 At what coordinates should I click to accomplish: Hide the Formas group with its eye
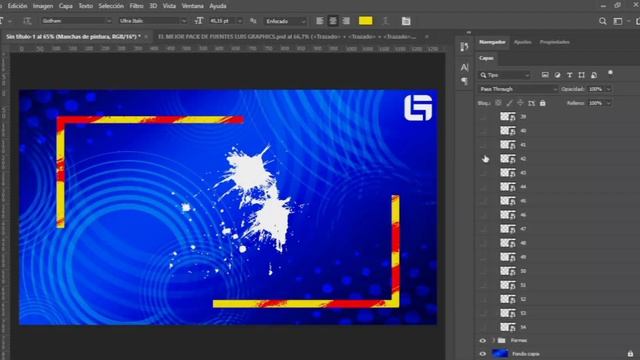[483, 340]
